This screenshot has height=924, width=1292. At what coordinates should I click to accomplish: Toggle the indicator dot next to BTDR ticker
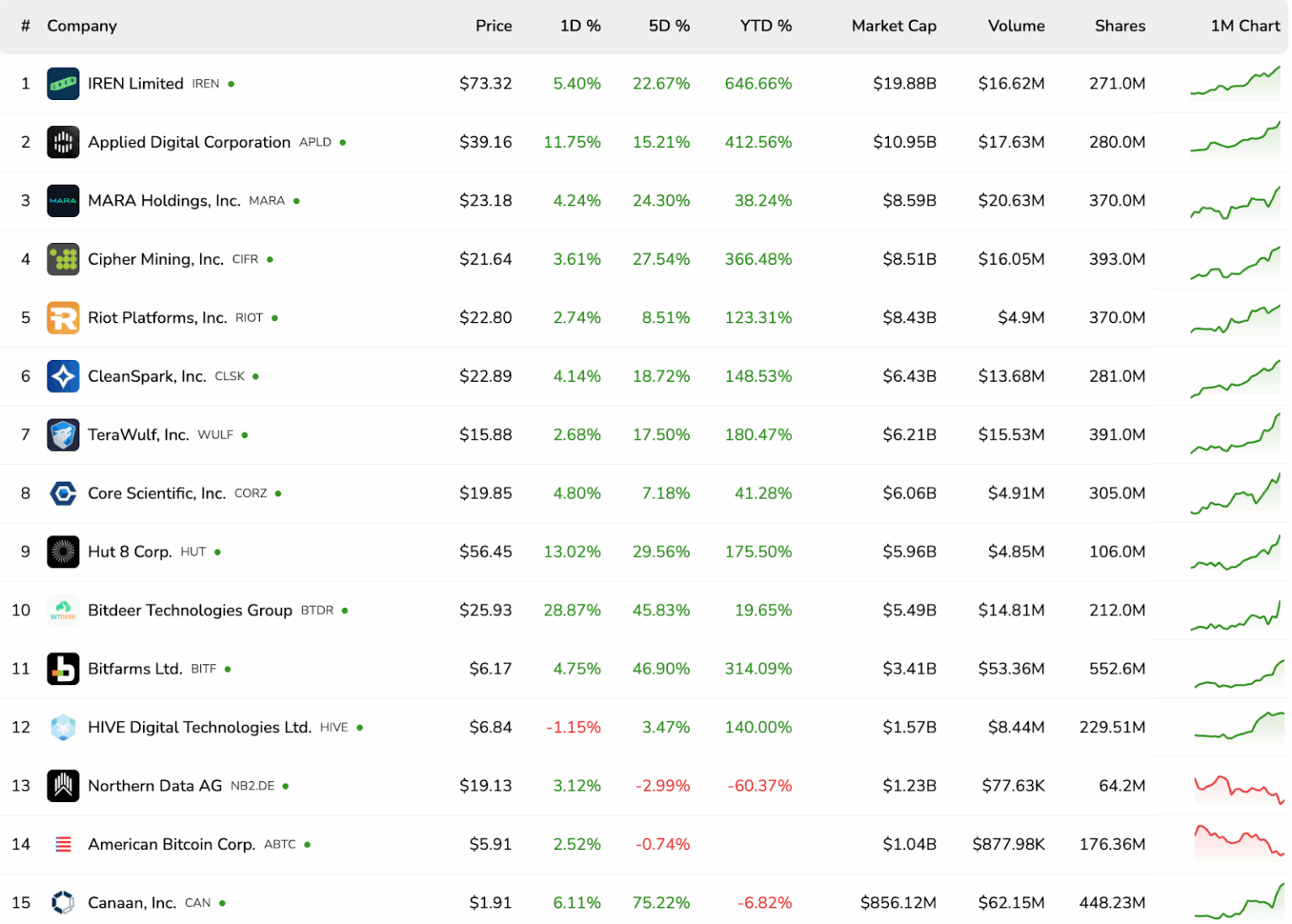[x=345, y=610]
